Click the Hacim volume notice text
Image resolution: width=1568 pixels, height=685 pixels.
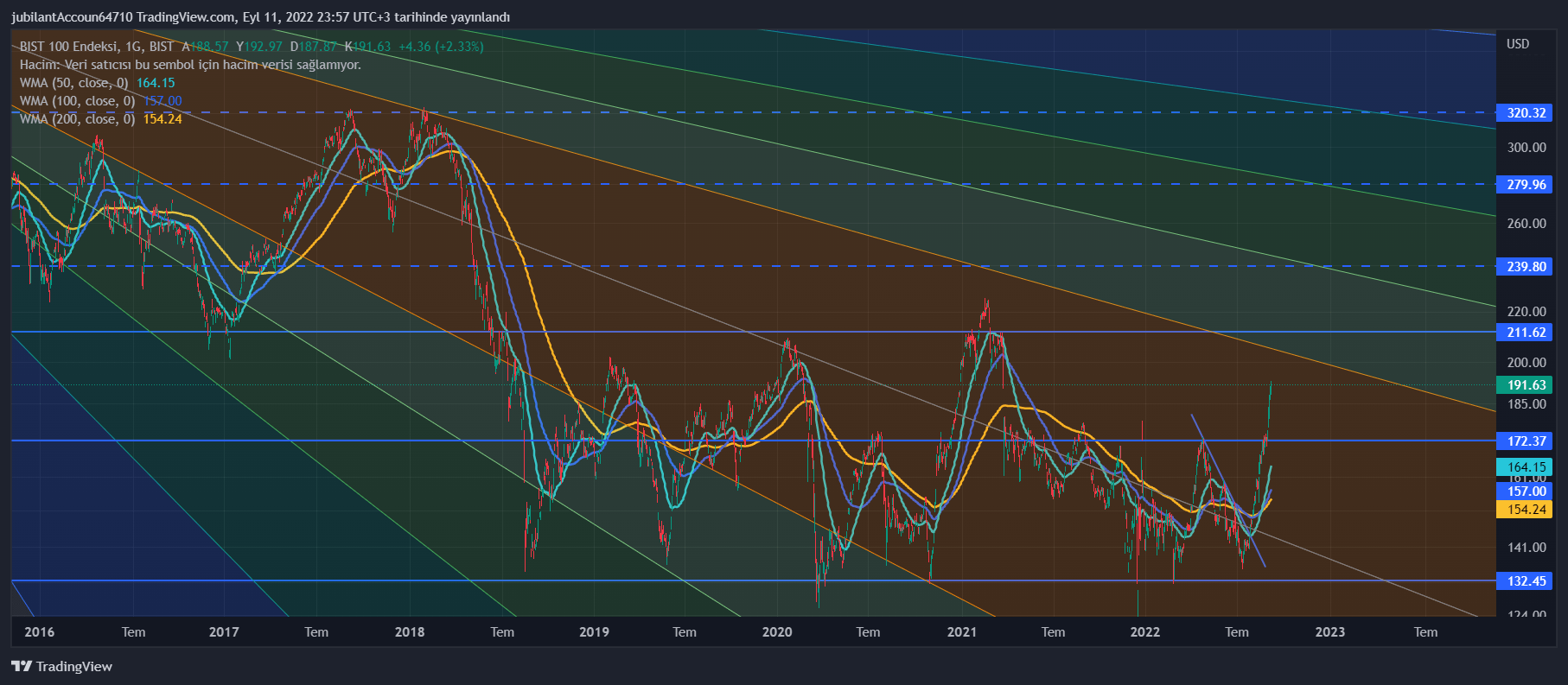point(190,65)
